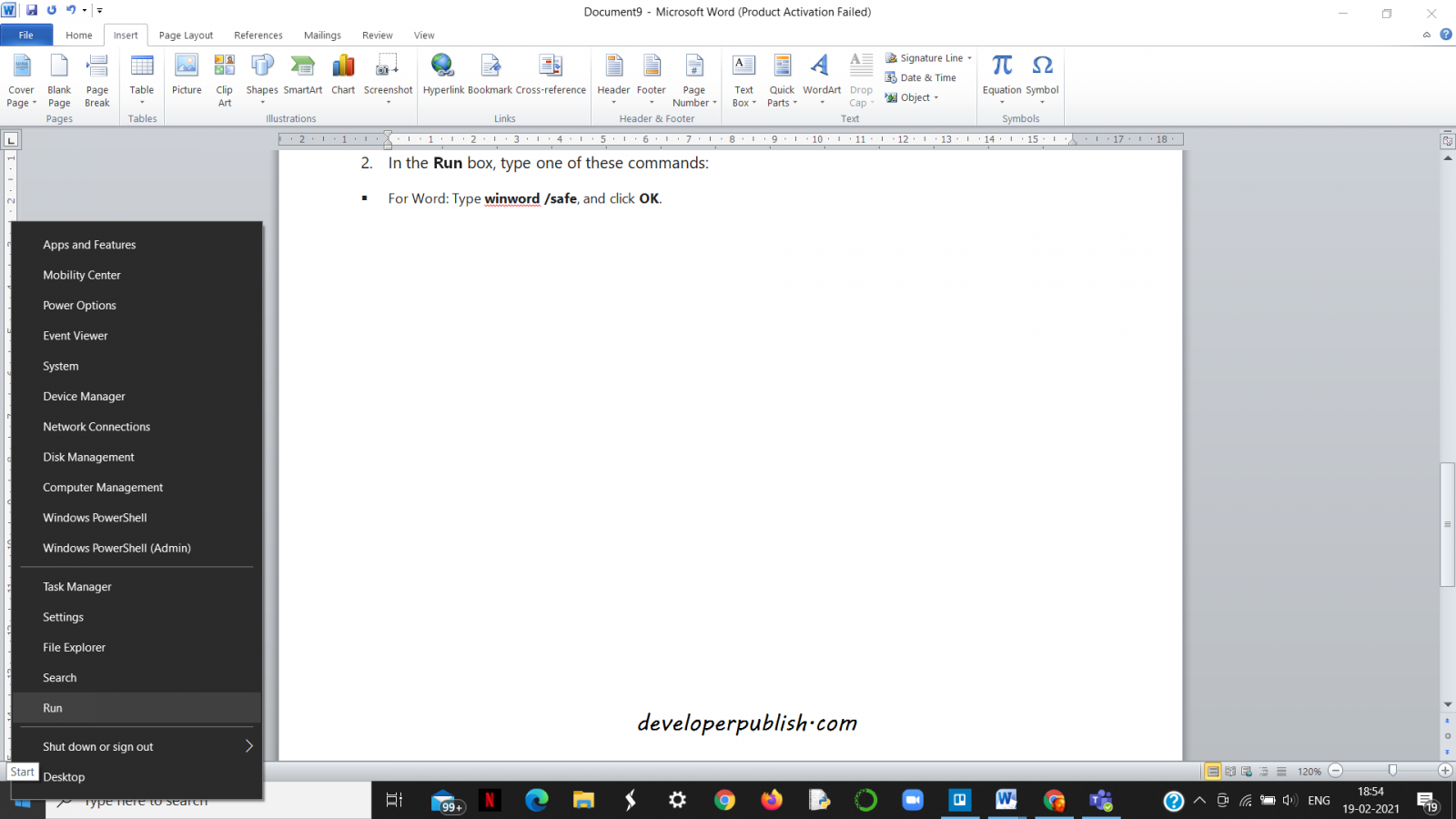Toggle the ruler above the vertical scrollbar
The image size is (1456, 819).
(x=1447, y=140)
